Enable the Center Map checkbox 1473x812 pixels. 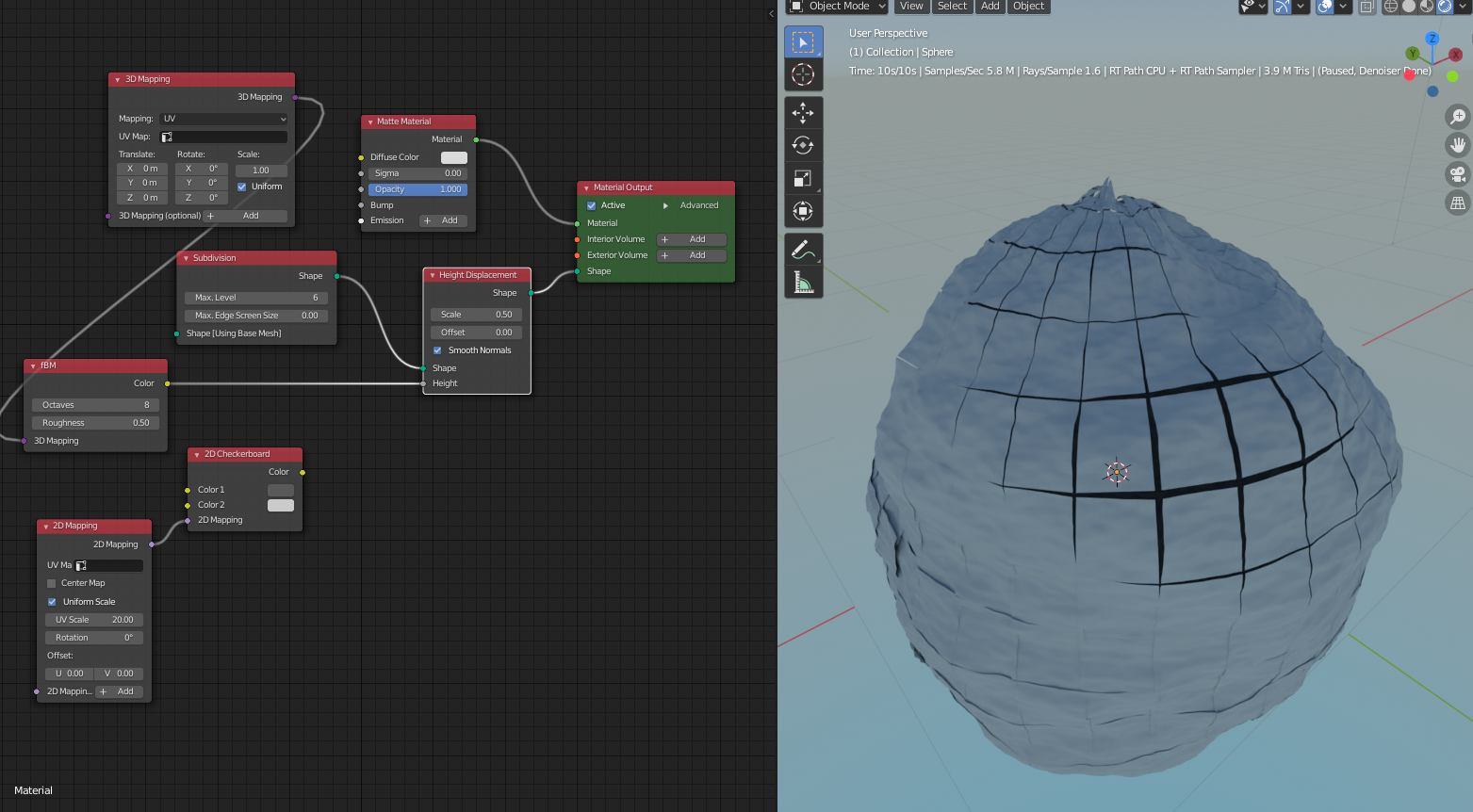52,583
